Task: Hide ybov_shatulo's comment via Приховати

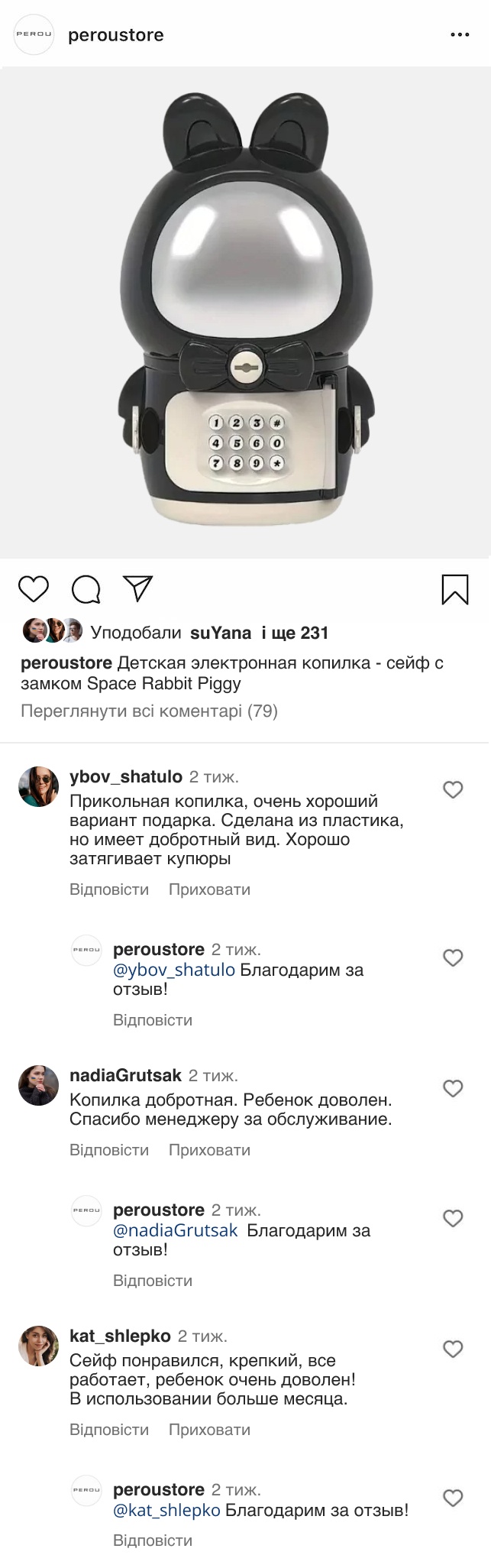Action: click(x=209, y=889)
